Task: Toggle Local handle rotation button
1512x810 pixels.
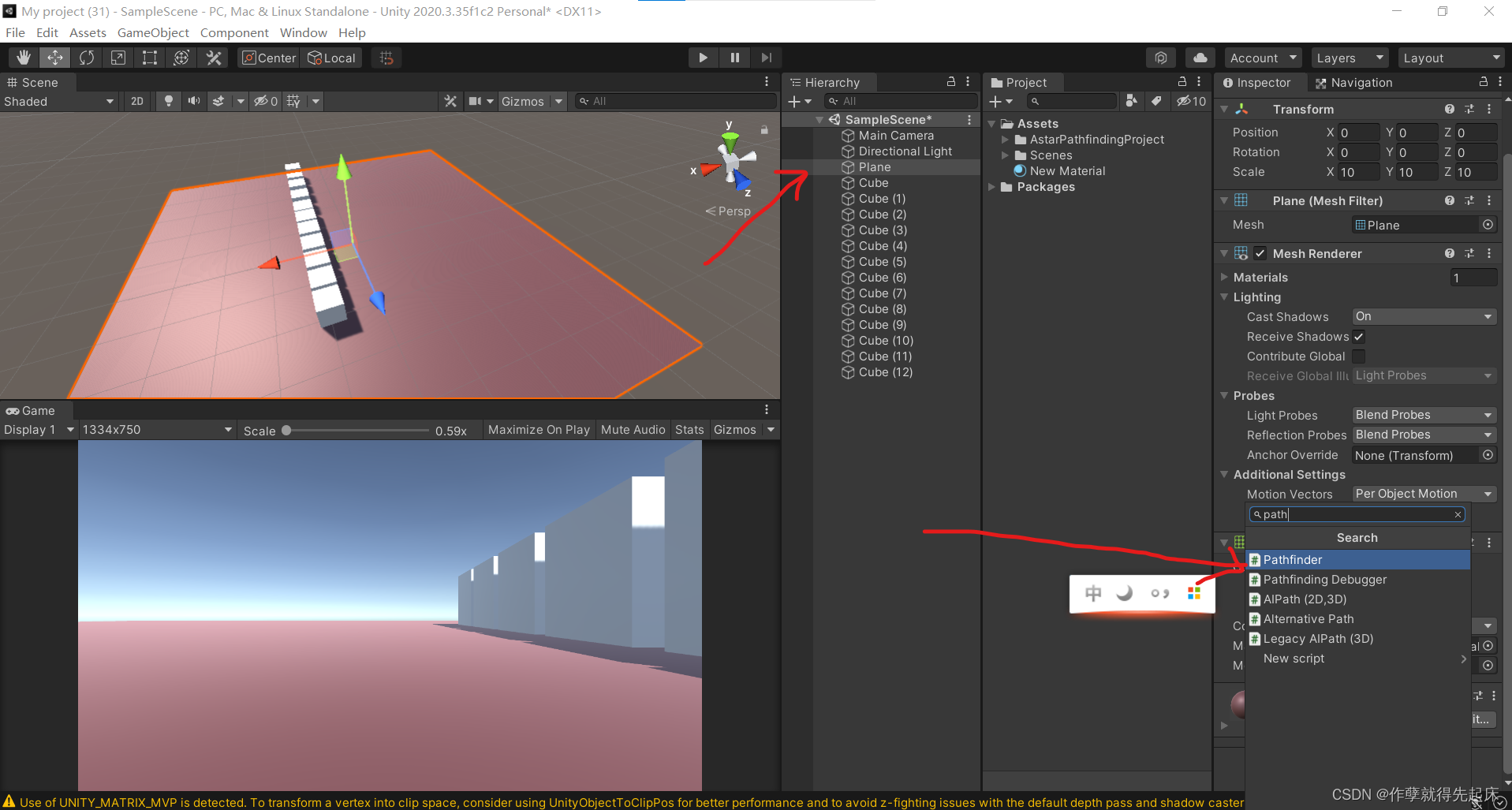Action: coord(331,58)
